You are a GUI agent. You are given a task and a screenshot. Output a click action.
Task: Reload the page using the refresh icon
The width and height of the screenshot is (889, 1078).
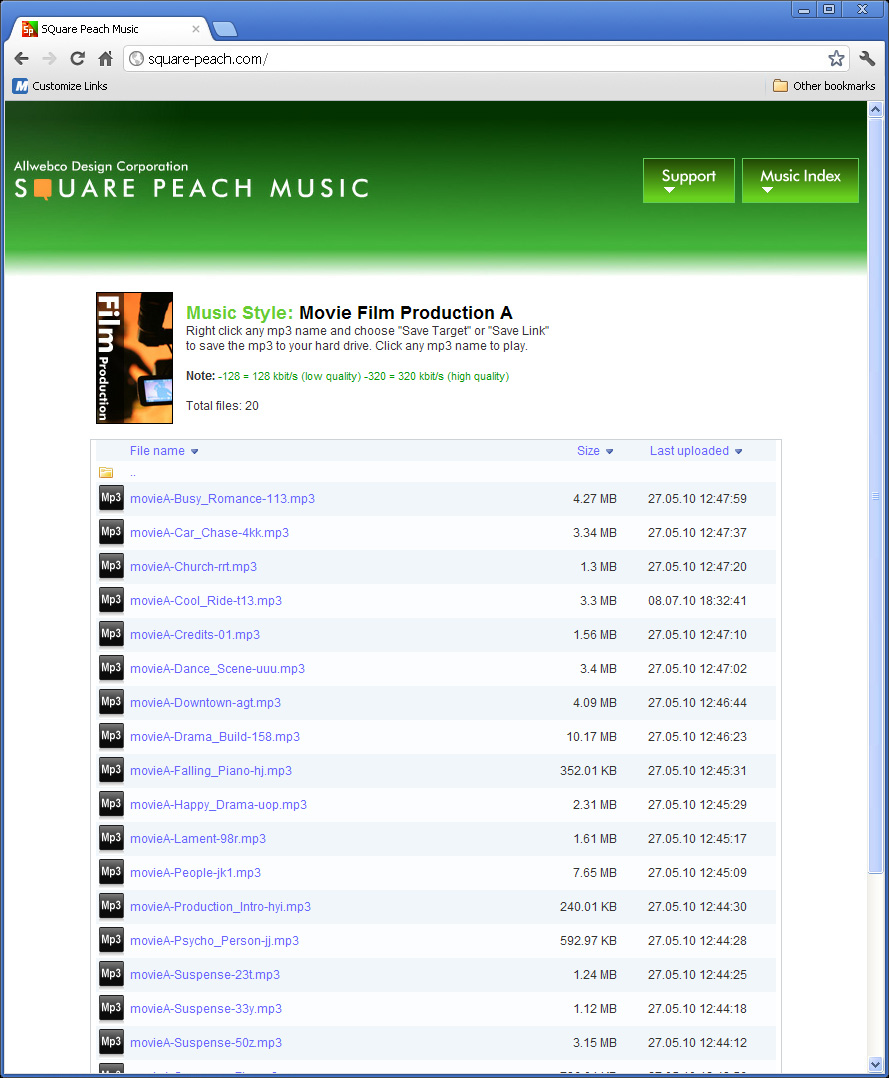77,58
